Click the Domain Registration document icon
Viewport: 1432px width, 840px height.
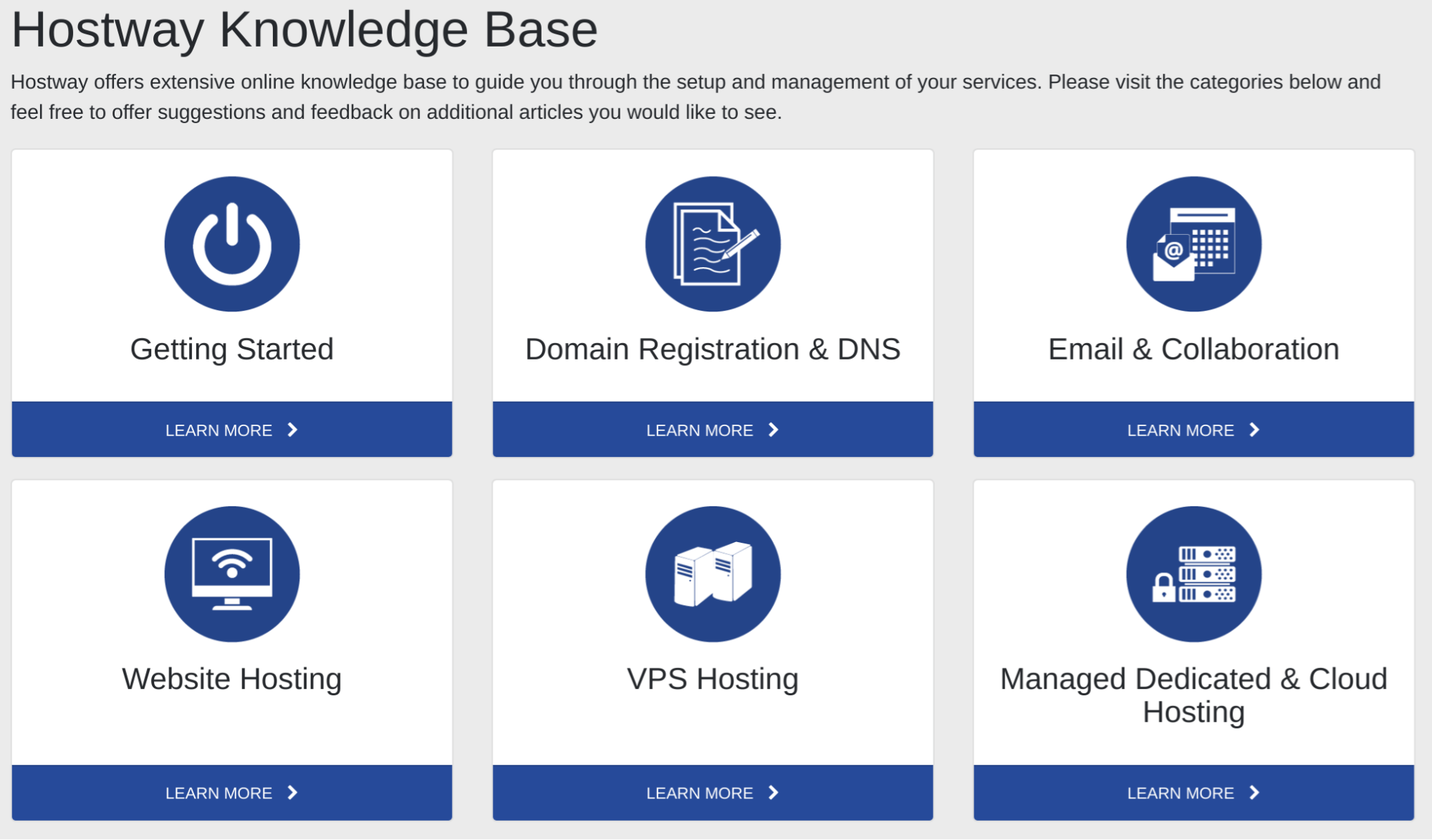[713, 244]
